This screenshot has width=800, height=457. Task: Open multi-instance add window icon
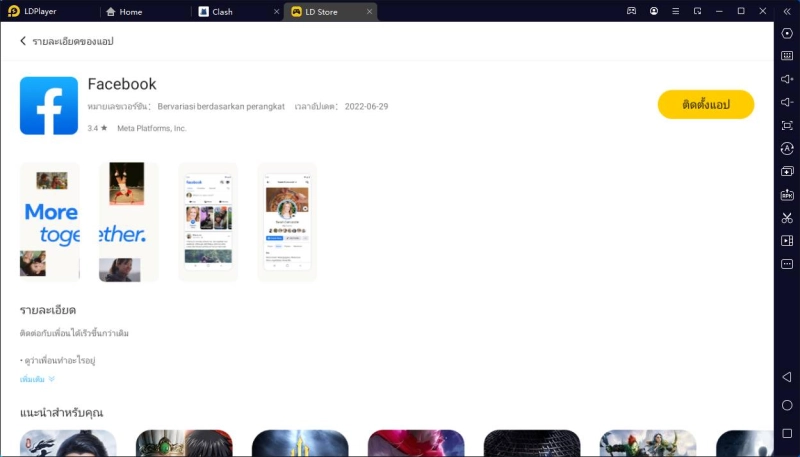pos(787,171)
